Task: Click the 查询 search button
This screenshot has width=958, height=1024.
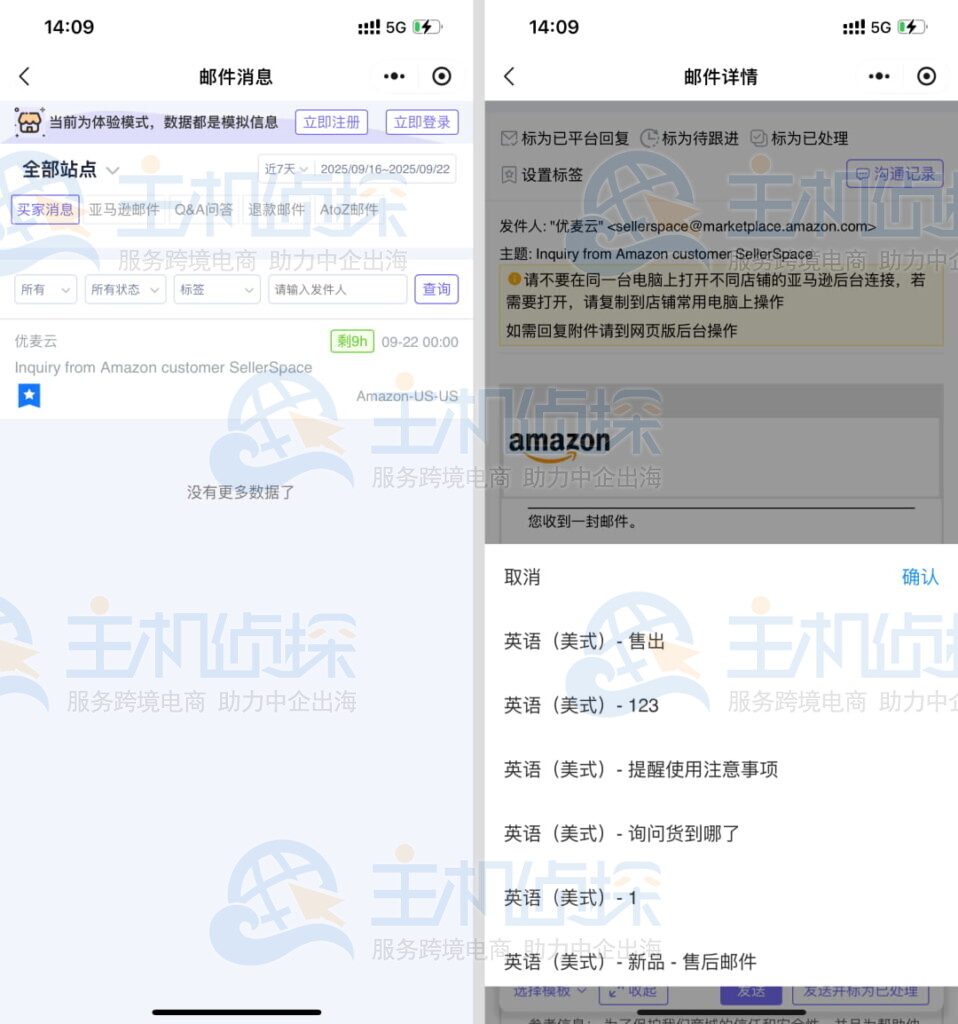Action: [436, 288]
